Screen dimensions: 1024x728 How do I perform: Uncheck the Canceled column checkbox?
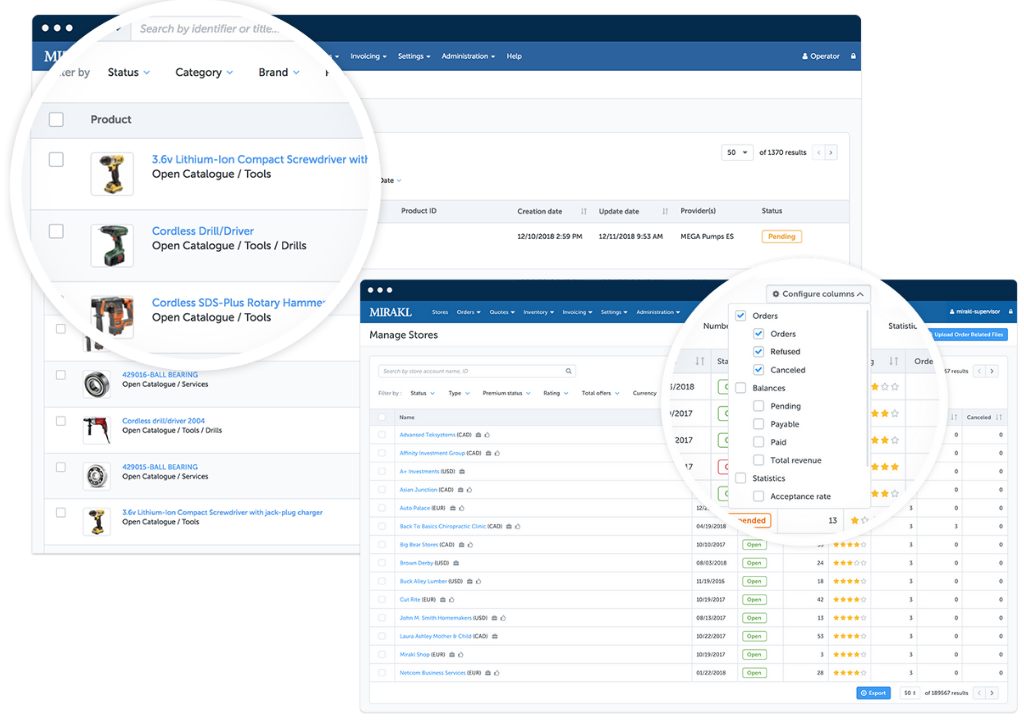758,370
